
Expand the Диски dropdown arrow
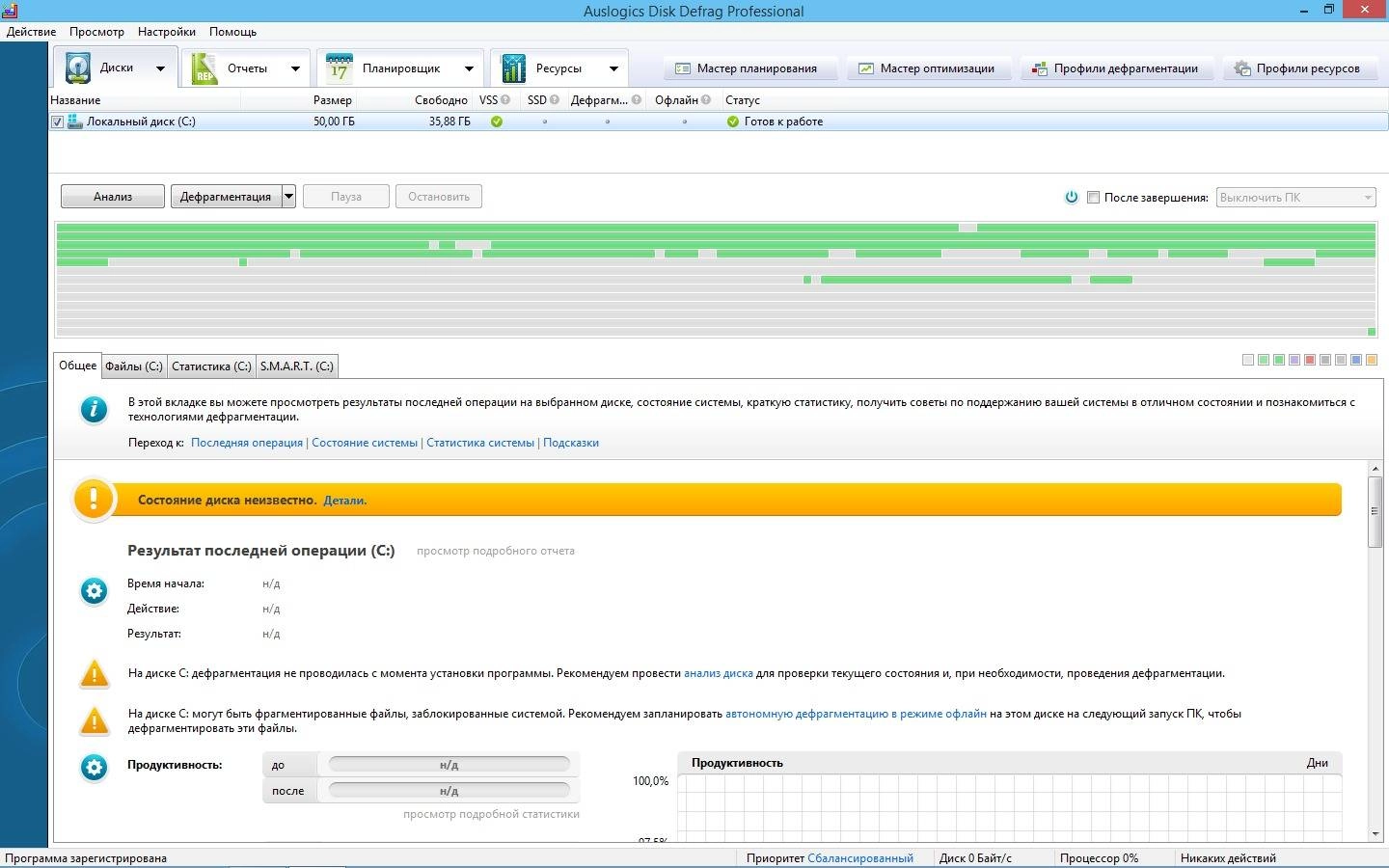coord(160,68)
